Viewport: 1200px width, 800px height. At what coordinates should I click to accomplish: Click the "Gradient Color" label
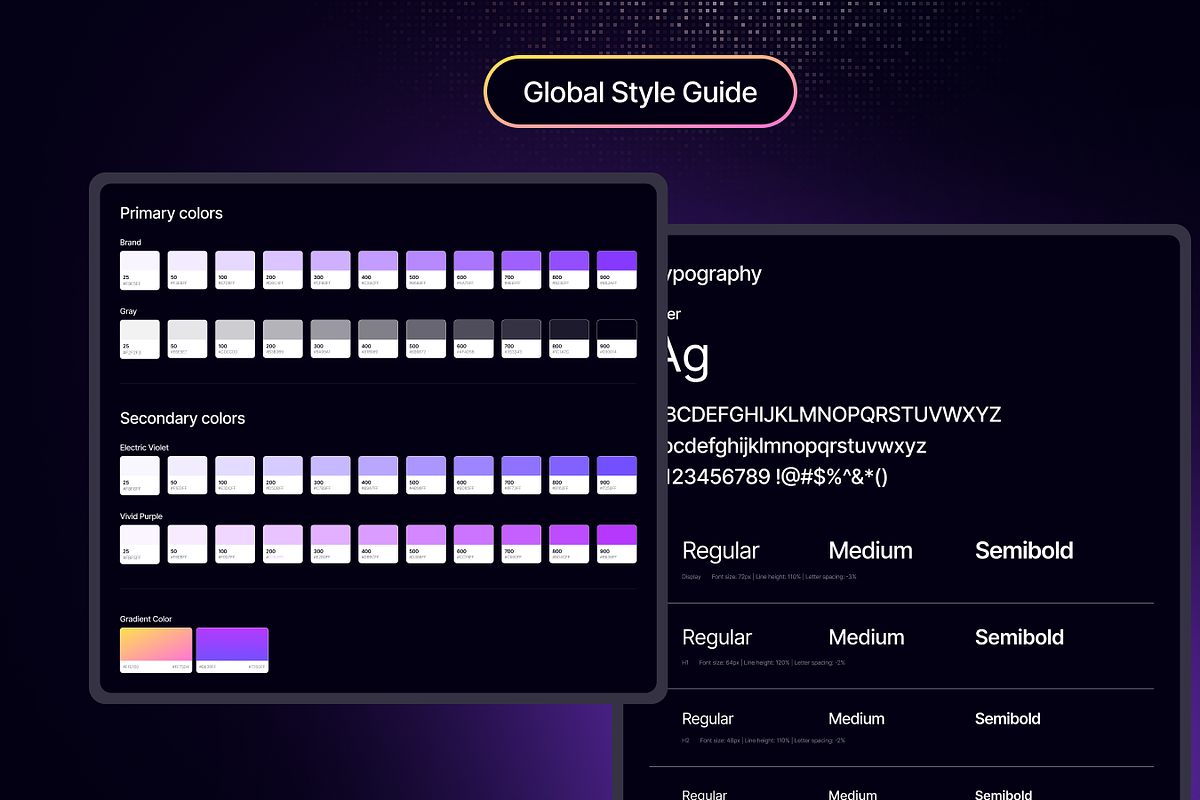point(146,620)
